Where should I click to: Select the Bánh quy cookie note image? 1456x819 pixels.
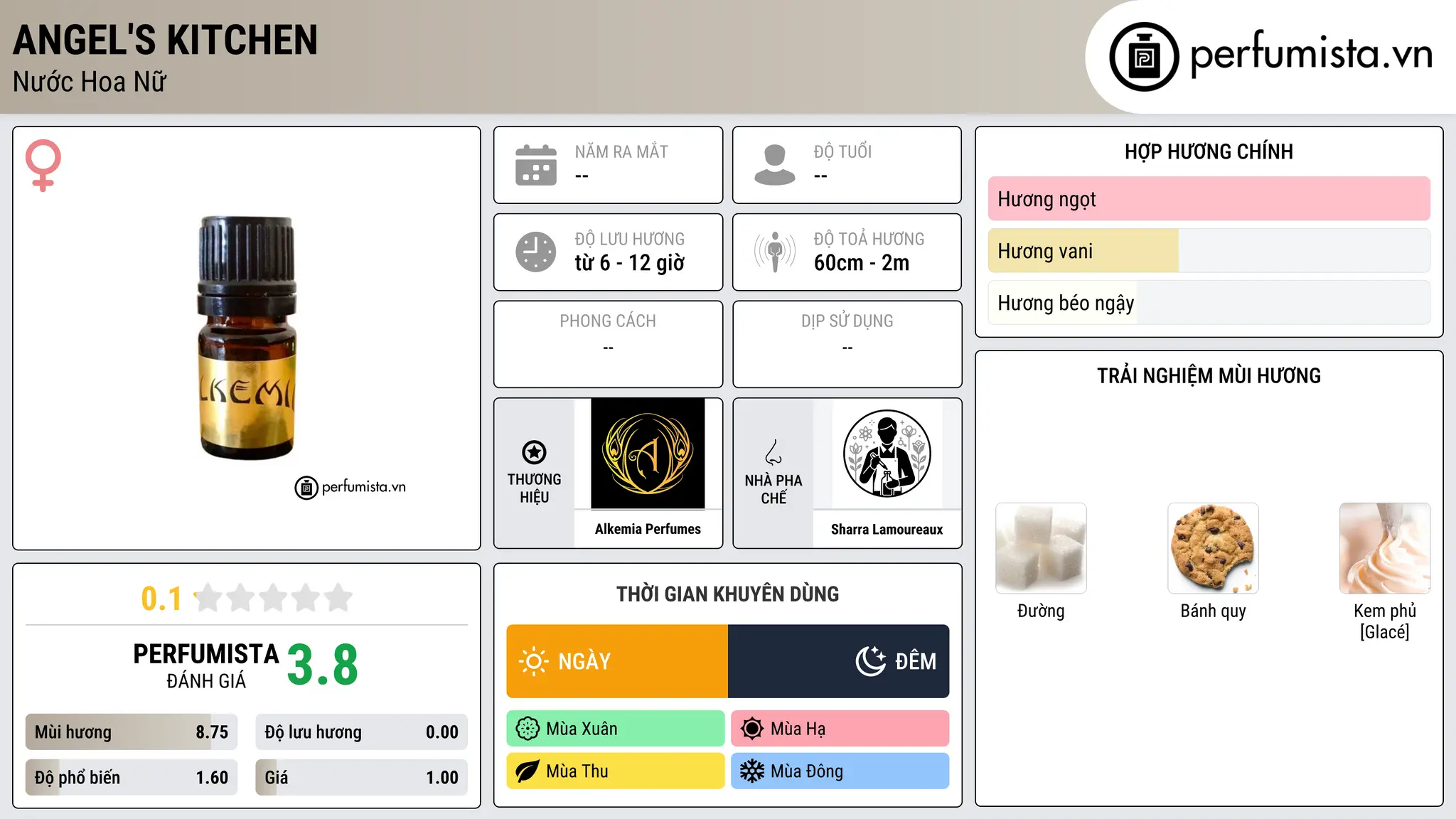coord(1213,548)
